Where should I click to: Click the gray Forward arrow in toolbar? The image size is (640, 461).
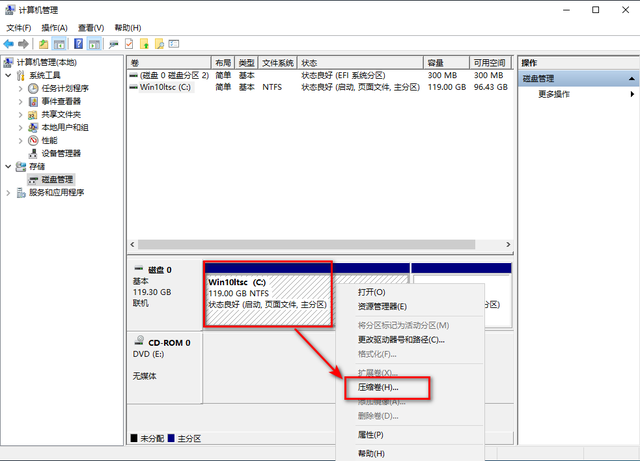[23, 44]
